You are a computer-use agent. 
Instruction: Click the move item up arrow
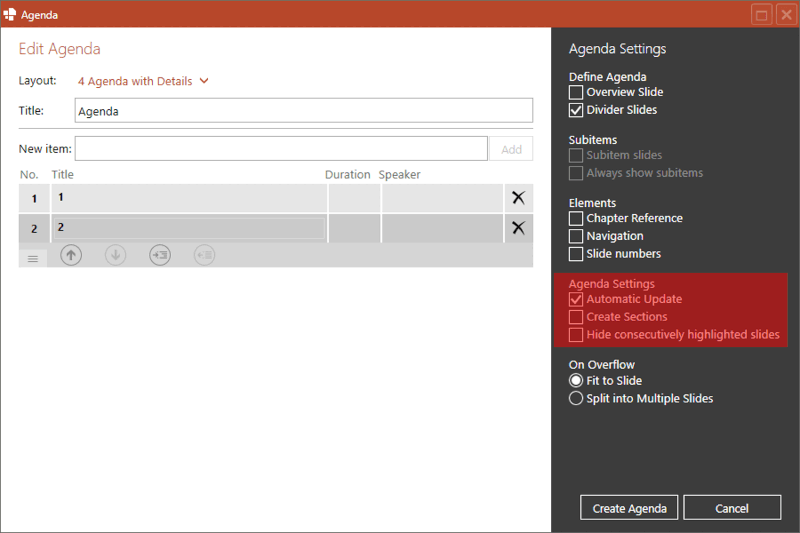click(x=71, y=255)
